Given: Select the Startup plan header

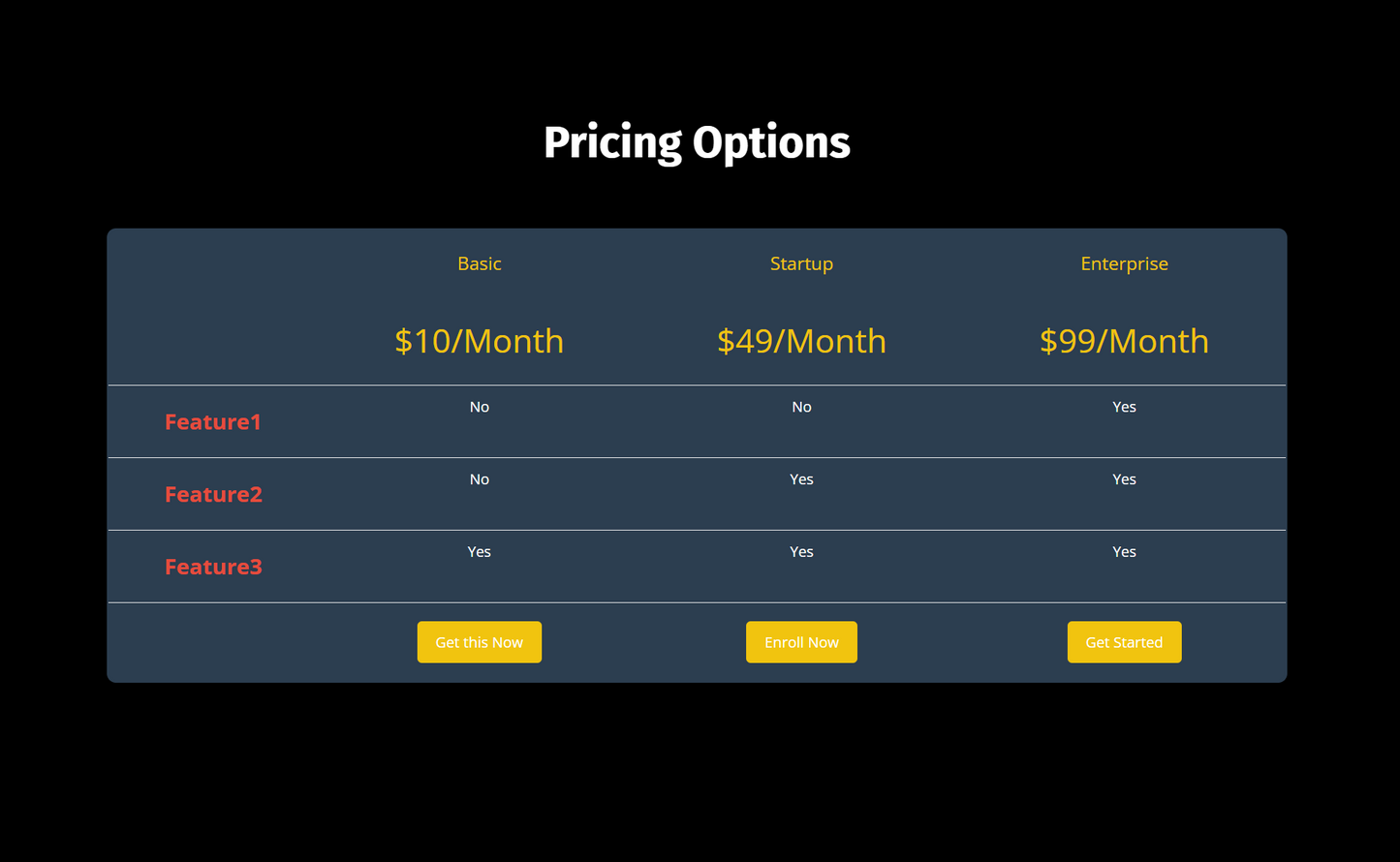Looking at the screenshot, I should [801, 263].
